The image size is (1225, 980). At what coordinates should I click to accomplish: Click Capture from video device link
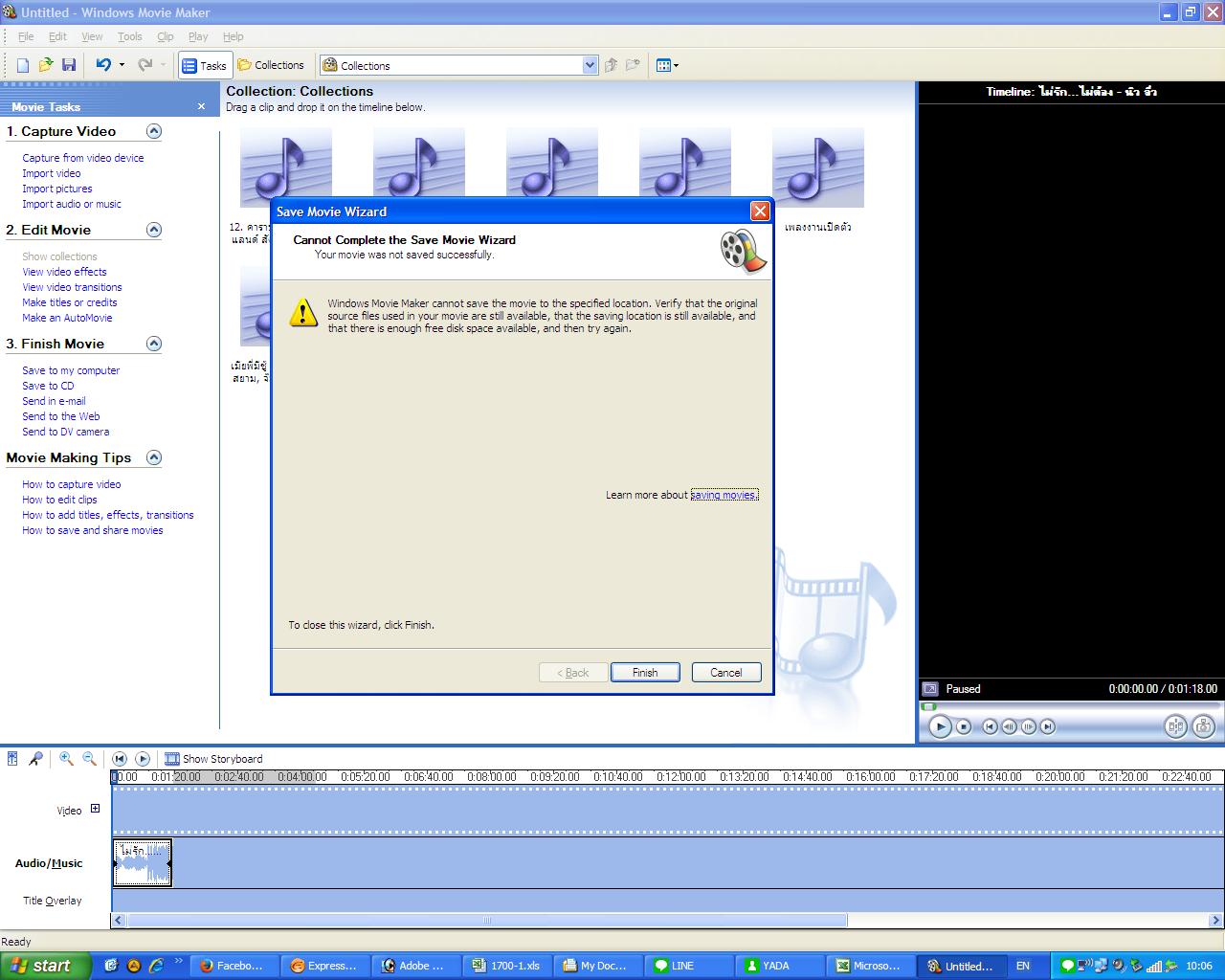(x=83, y=158)
